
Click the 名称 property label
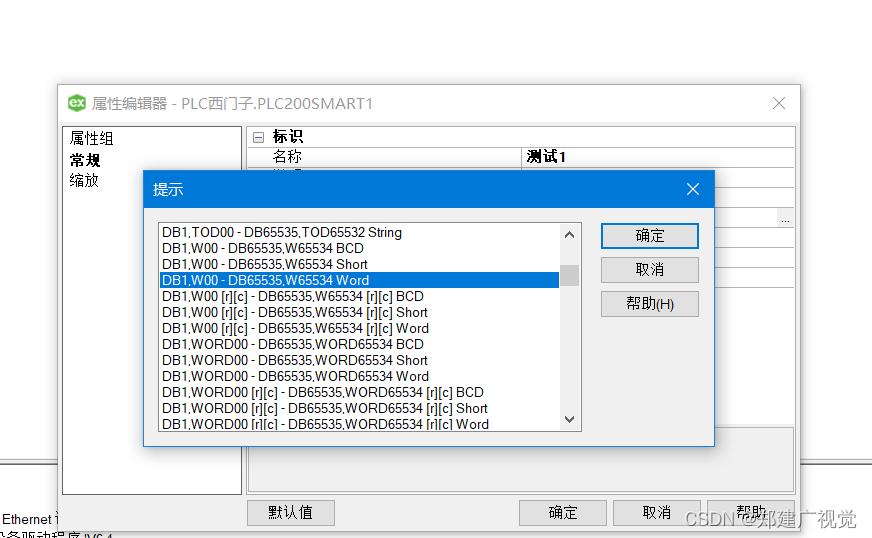pyautogui.click(x=287, y=157)
